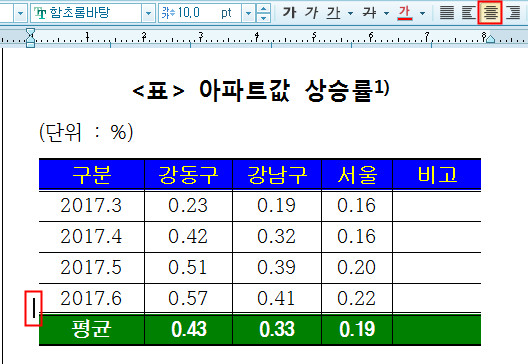Apply bold formatting with the 가 icon
Viewport: 528px width, 364px height.
pyautogui.click(x=289, y=13)
